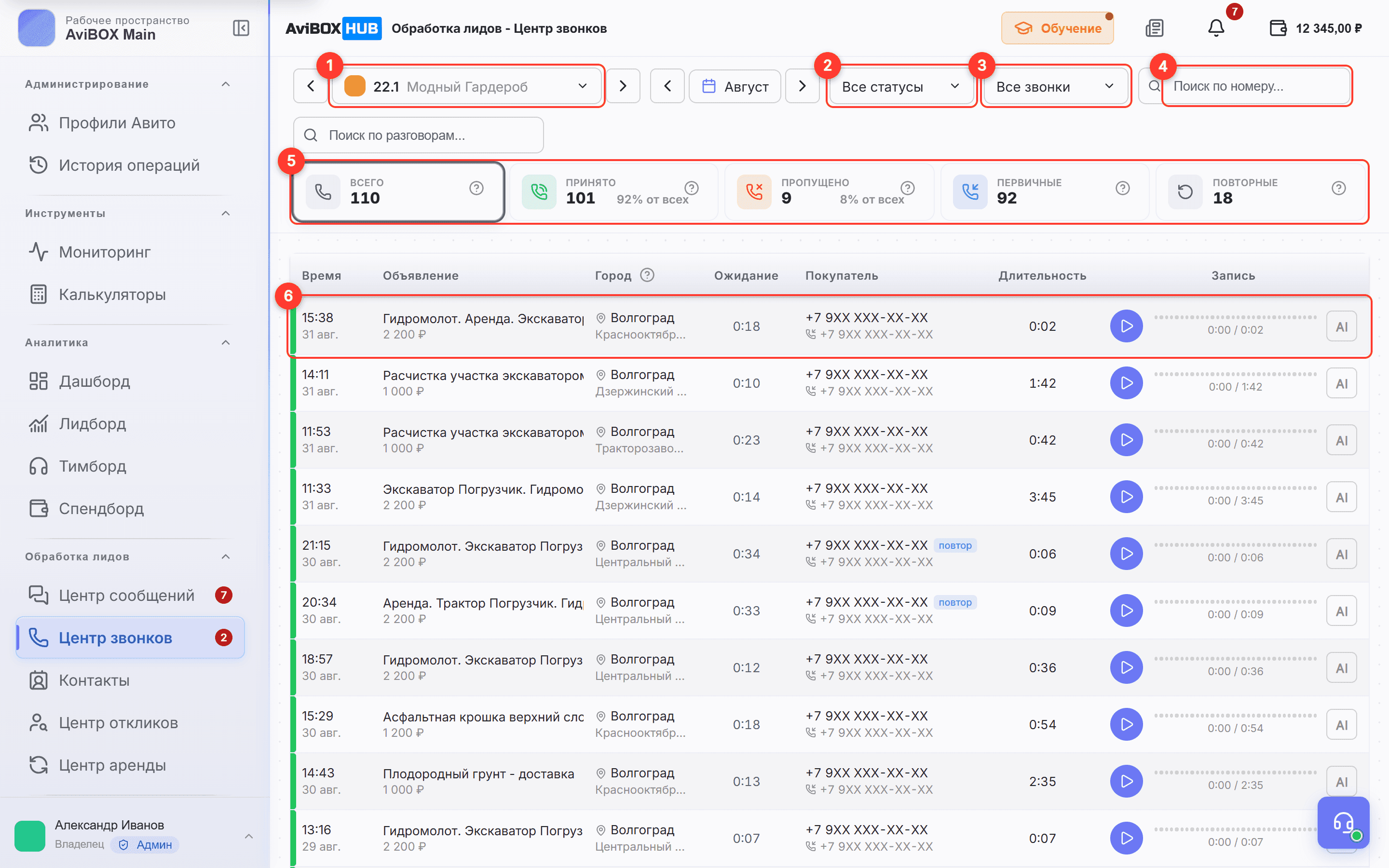Go to Калькуляторы

130,295
